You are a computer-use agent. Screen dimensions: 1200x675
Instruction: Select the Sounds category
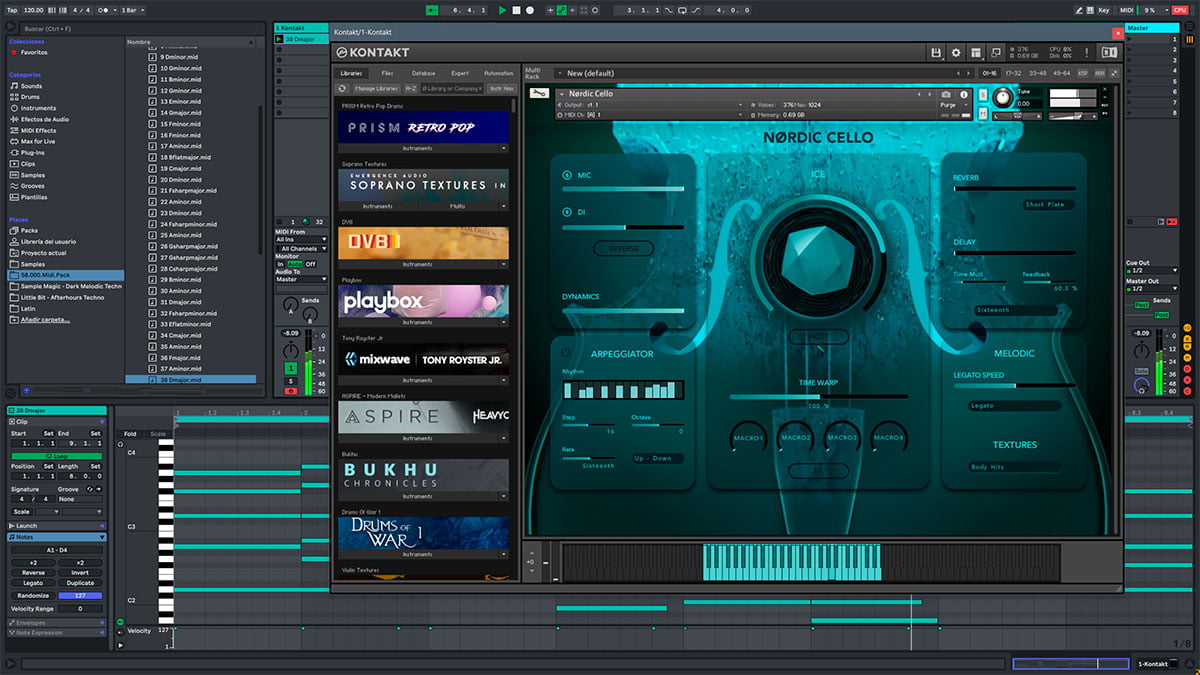32,86
